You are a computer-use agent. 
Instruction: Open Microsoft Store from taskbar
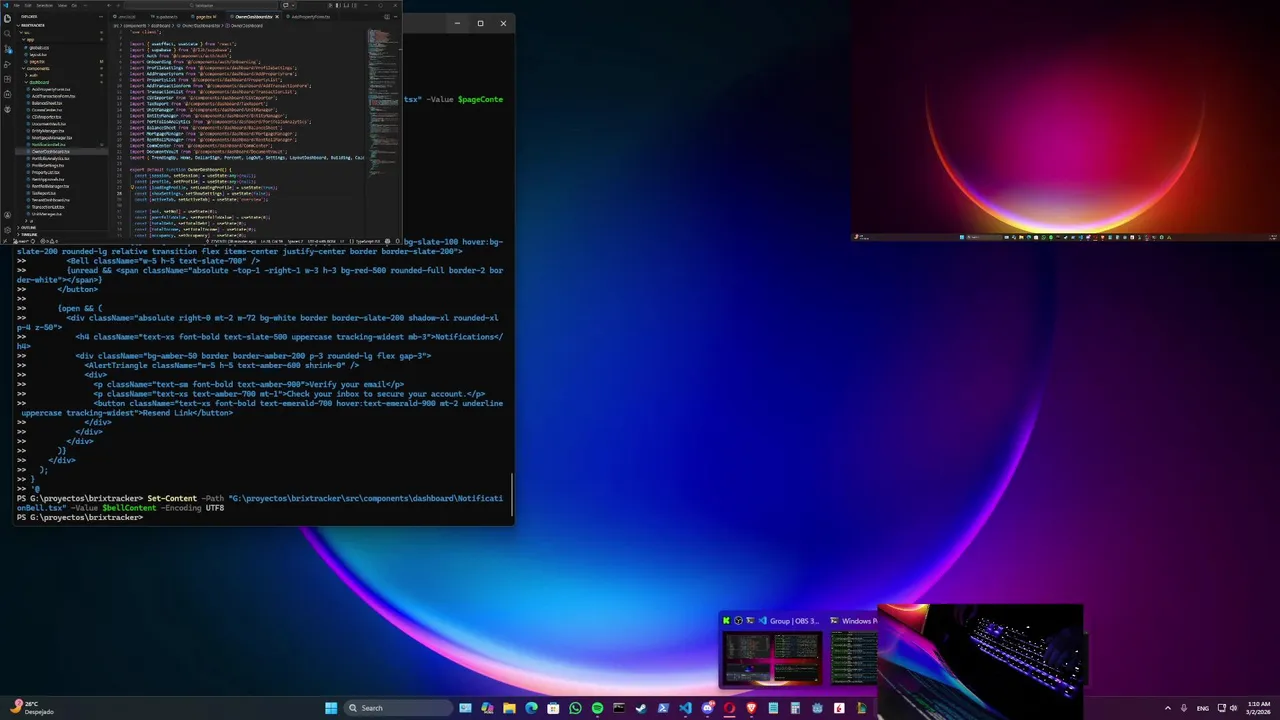click(x=553, y=708)
